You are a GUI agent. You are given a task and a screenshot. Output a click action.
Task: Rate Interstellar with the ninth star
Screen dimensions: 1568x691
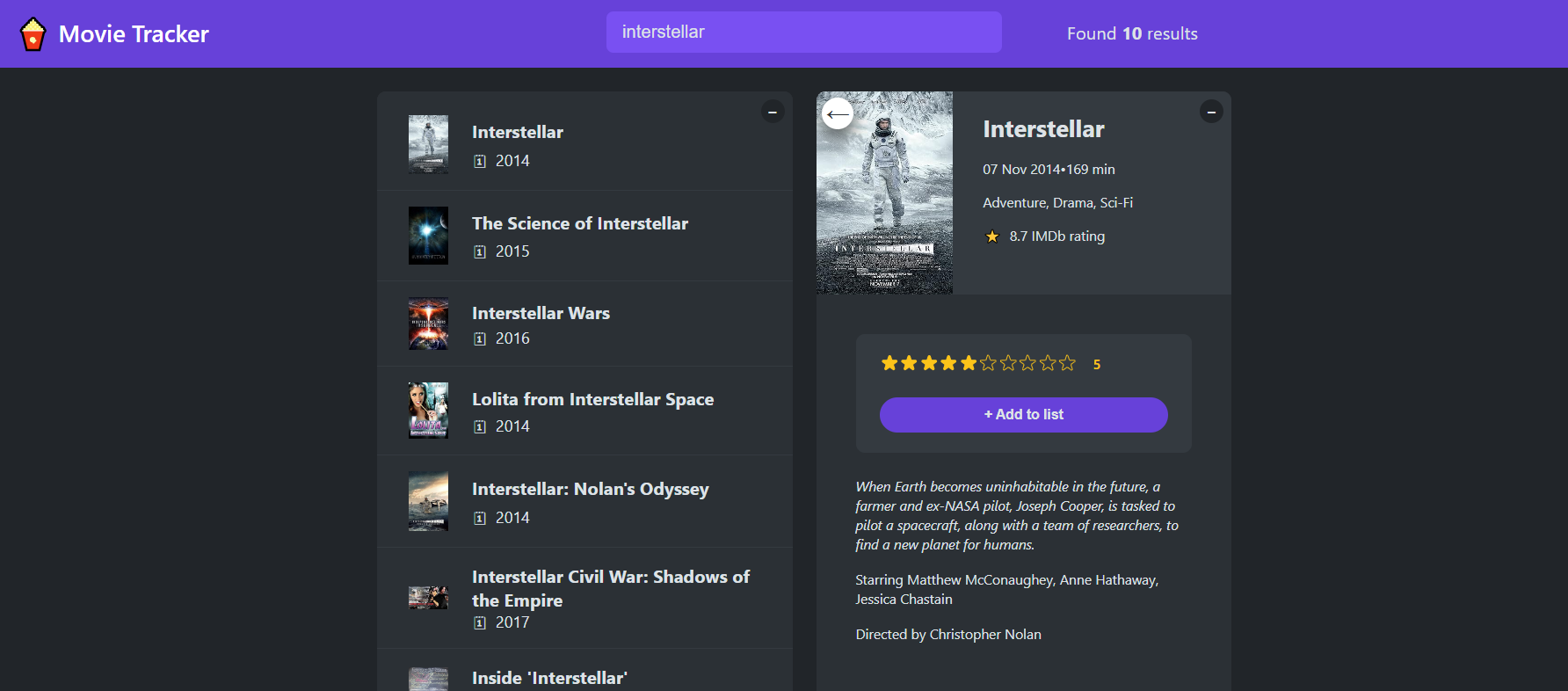coord(1048,363)
